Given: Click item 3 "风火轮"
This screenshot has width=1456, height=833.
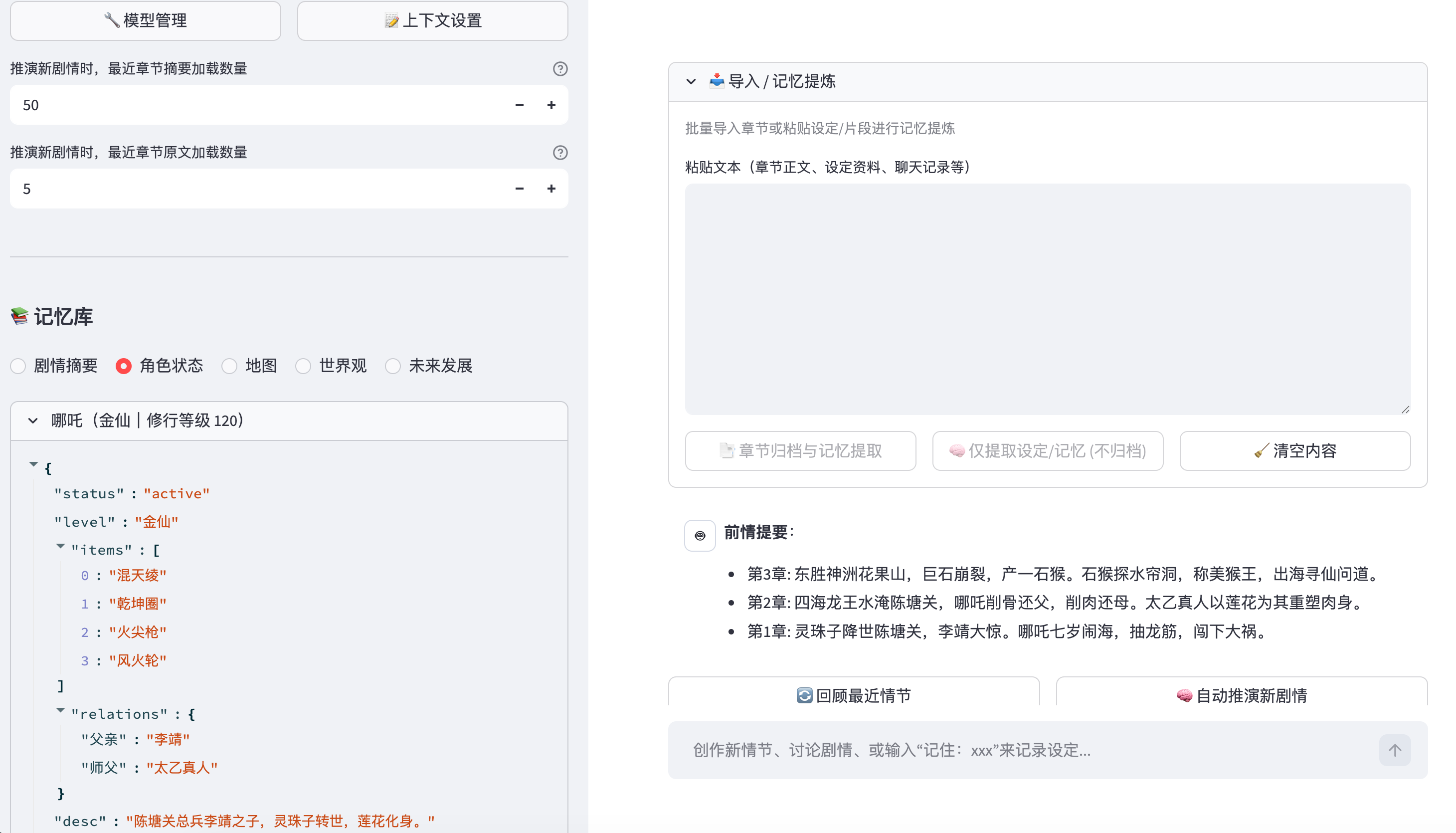Looking at the screenshot, I should tap(138, 661).
